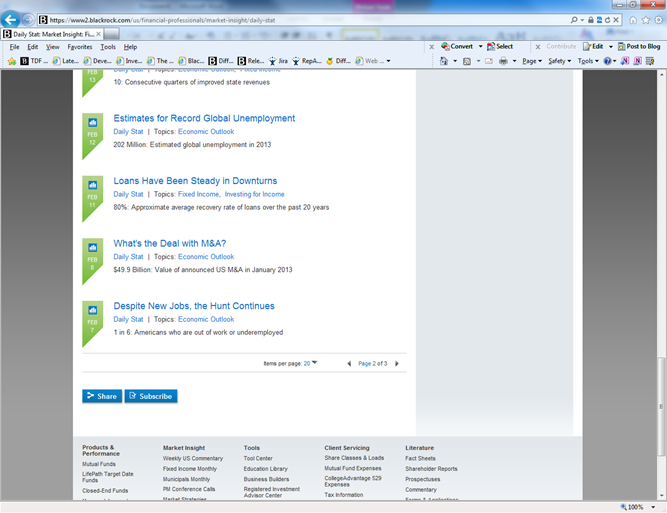Viewport: 667px width, 513px height.
Task: Open the Edit menu in menu bar
Action: [33, 47]
